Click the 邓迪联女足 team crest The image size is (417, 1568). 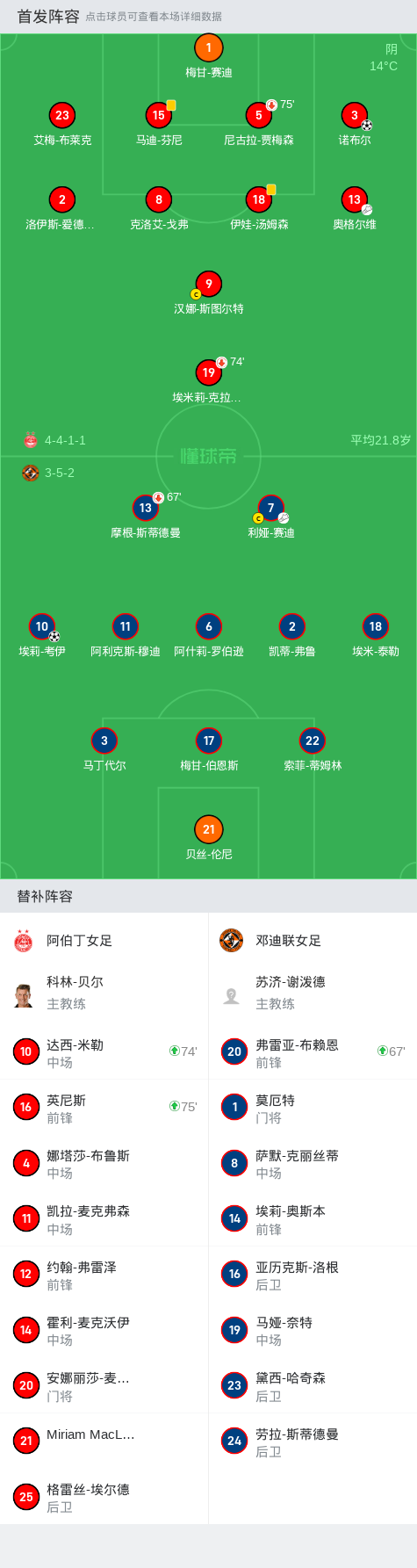231,941
